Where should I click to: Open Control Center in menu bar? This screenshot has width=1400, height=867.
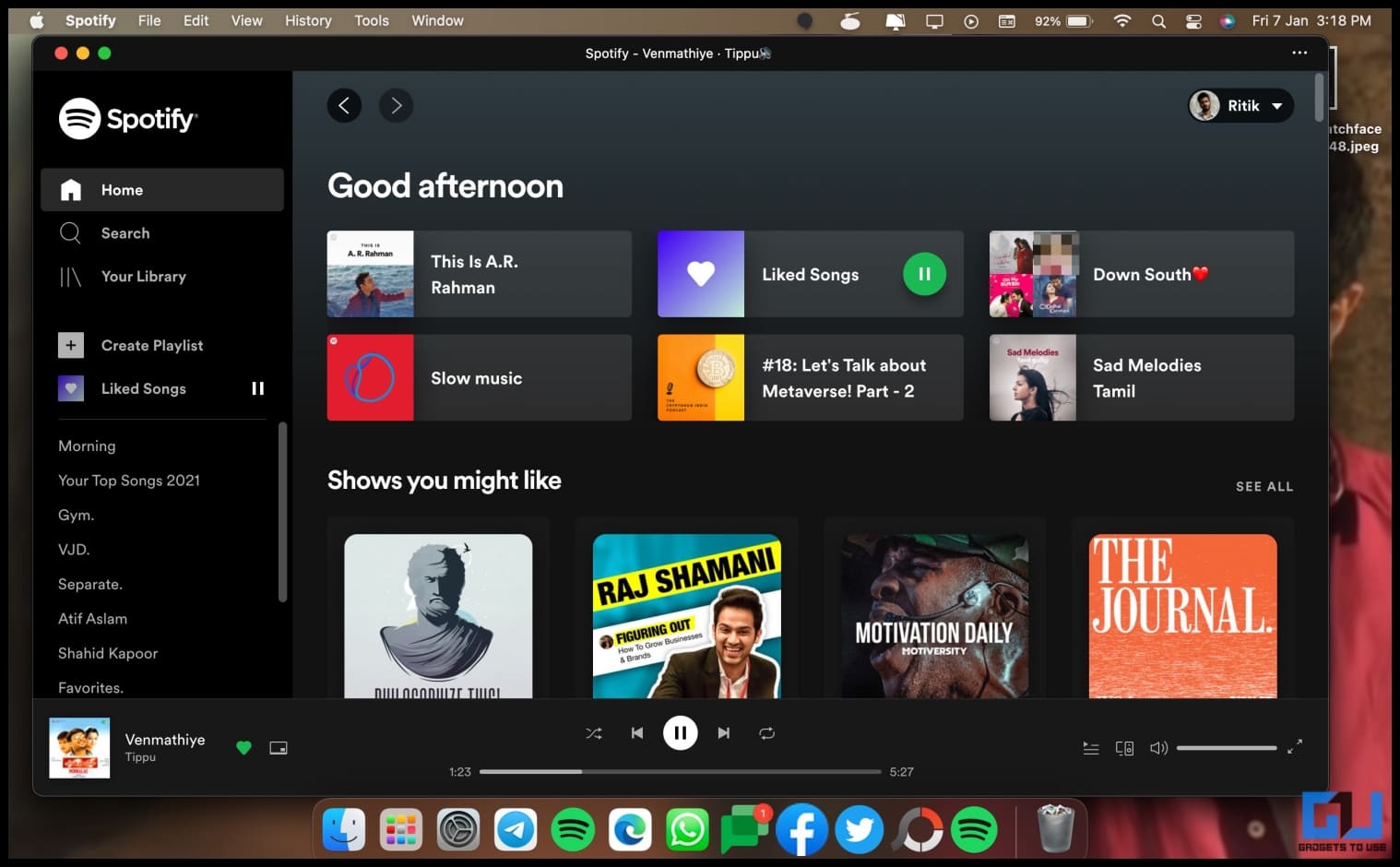1193,20
